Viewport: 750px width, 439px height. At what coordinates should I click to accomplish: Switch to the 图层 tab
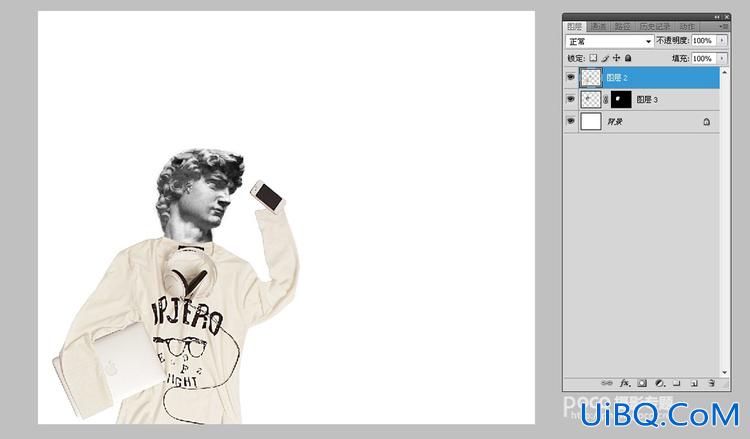574,27
